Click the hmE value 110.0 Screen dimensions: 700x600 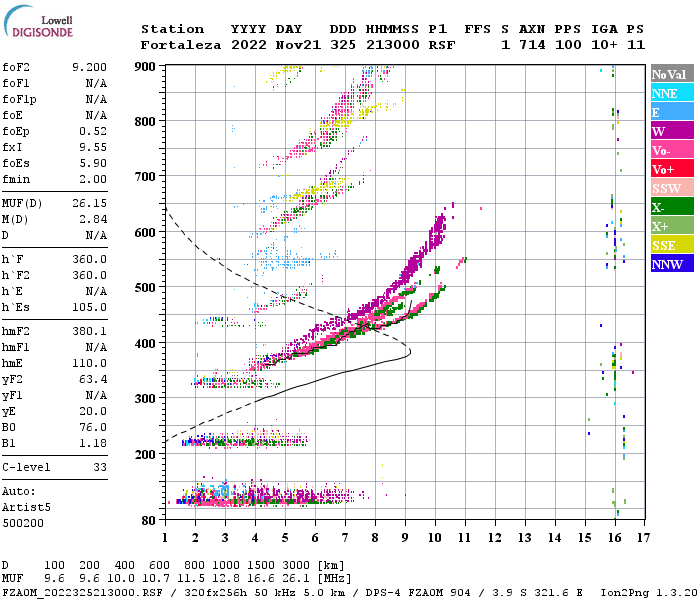[x=89, y=363]
